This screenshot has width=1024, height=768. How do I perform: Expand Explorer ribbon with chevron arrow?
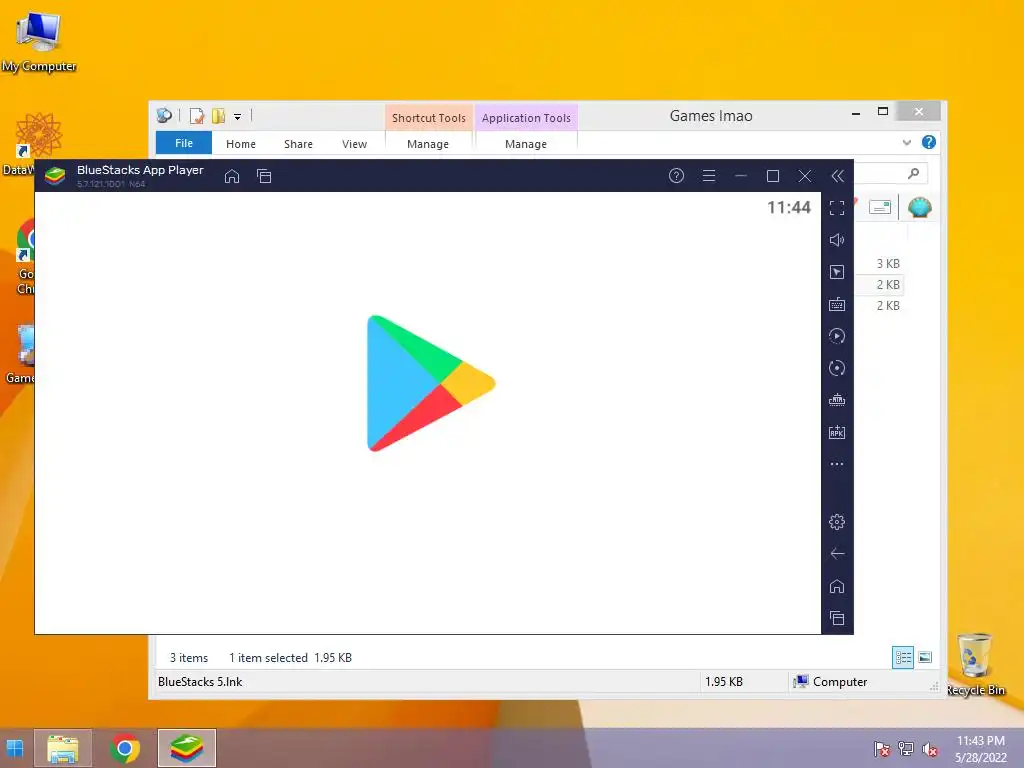point(906,142)
